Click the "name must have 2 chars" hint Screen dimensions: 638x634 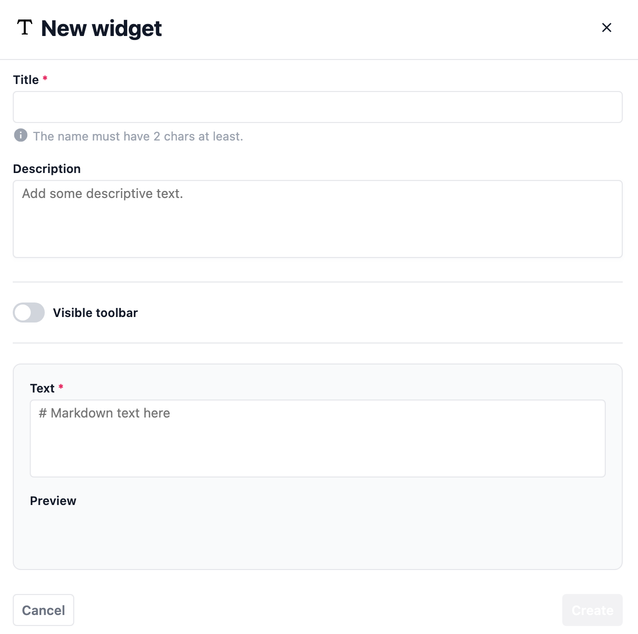[x=138, y=136]
